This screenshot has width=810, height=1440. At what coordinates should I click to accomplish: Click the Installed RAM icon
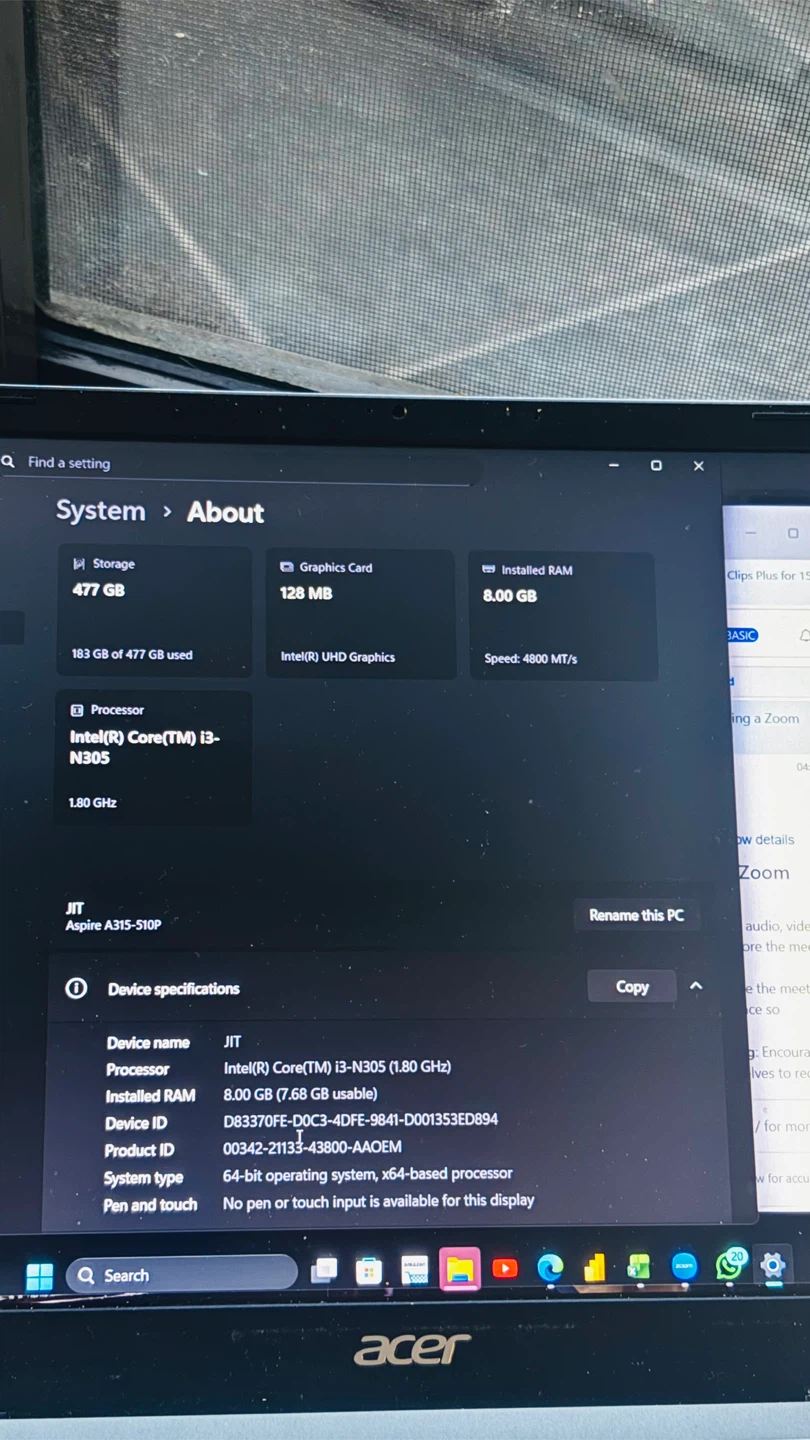click(489, 569)
